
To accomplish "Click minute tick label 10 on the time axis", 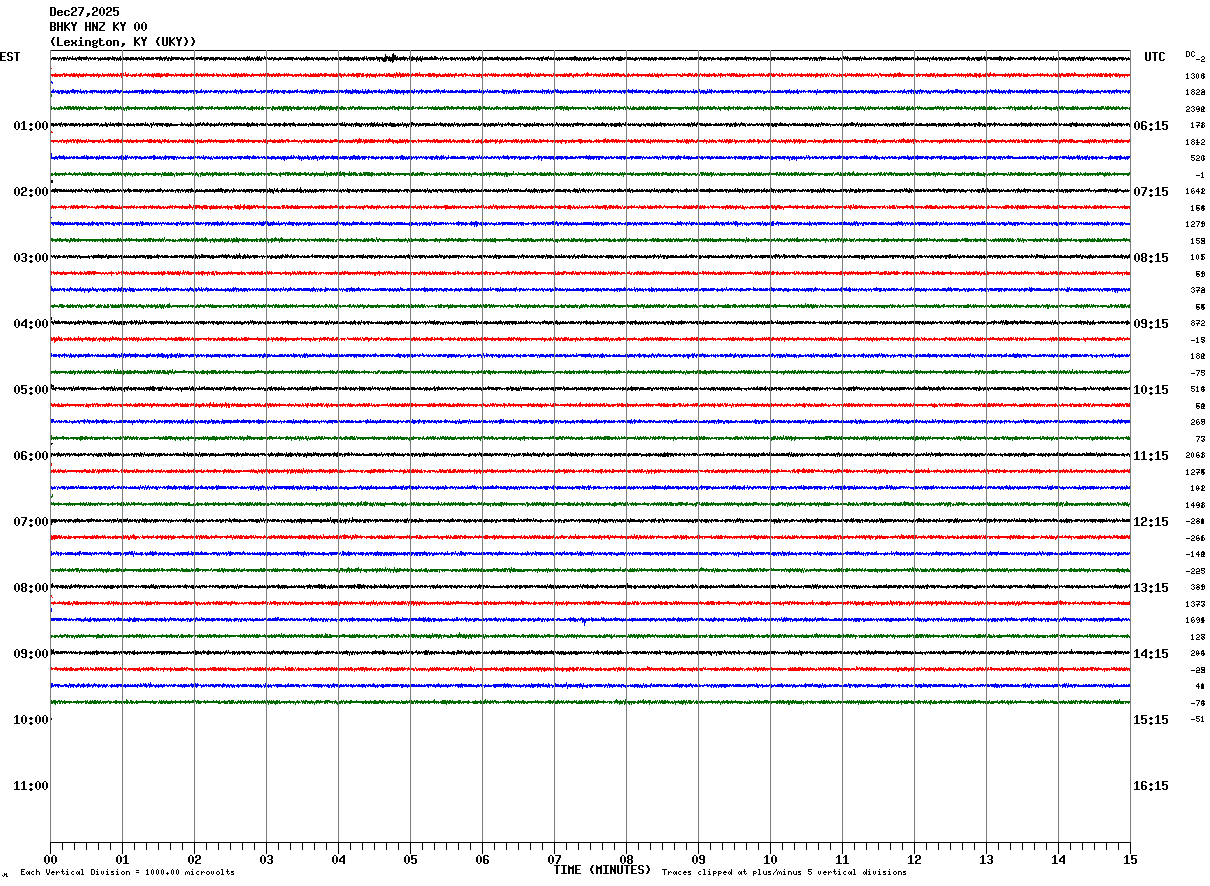I will [770, 860].
